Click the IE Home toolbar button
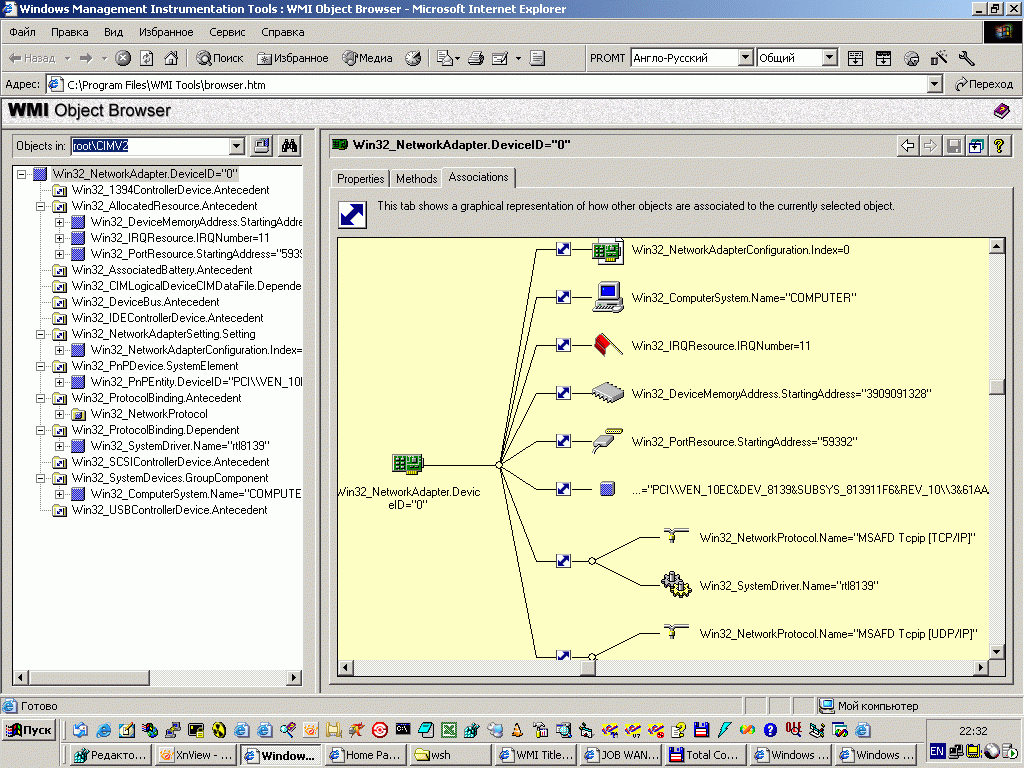Screen dimensions: 1024x768 (x=171, y=58)
